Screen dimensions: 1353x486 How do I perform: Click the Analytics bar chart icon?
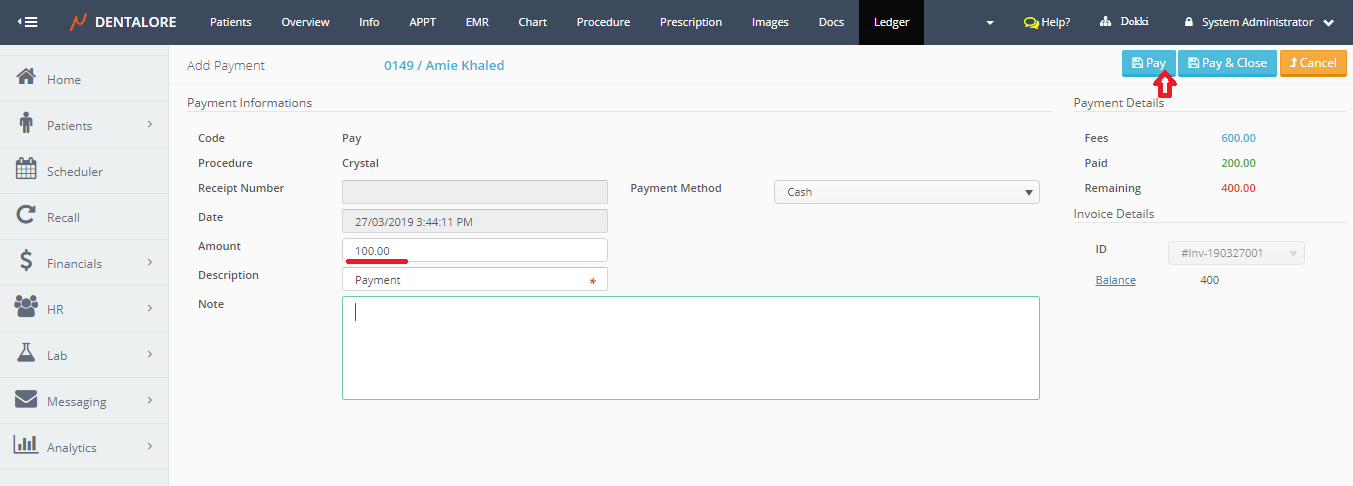tap(27, 446)
